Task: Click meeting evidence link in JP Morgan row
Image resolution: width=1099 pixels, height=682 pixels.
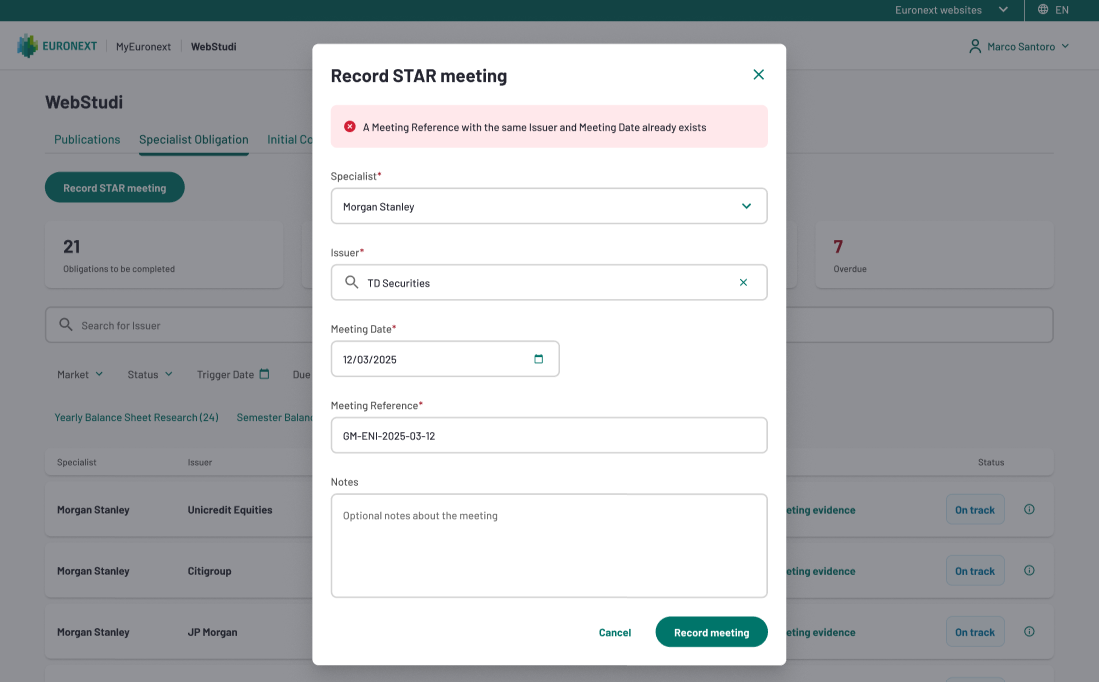Action: coord(821,632)
